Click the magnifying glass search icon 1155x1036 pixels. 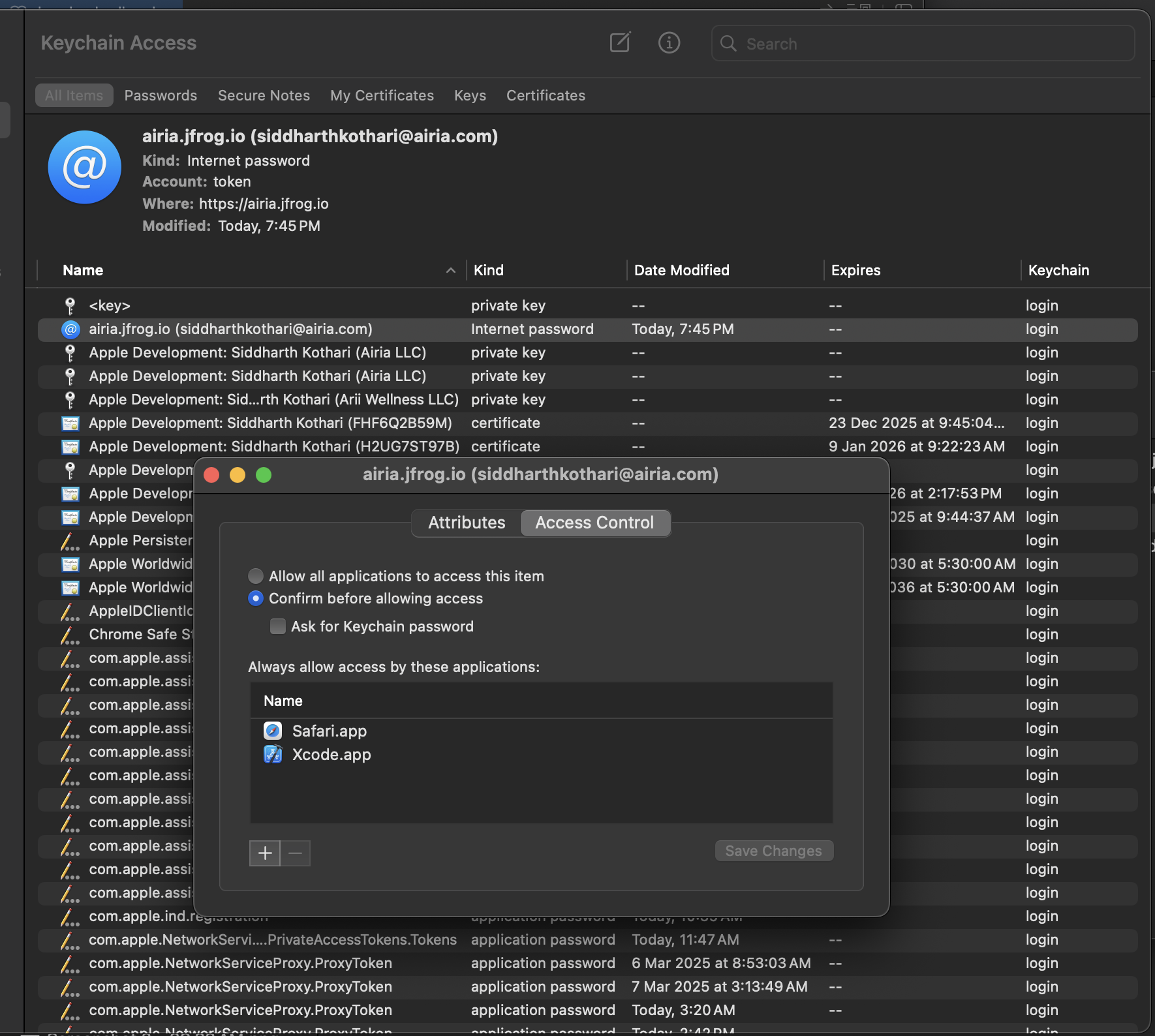click(x=728, y=44)
